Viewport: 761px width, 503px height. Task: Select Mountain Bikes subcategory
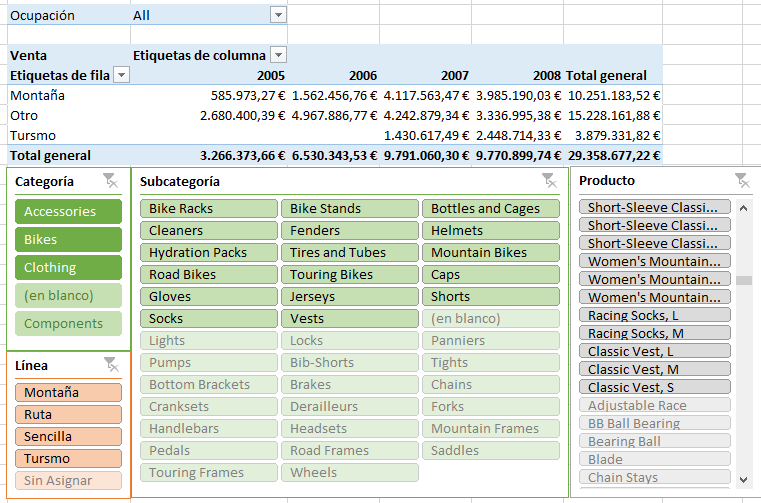point(491,252)
